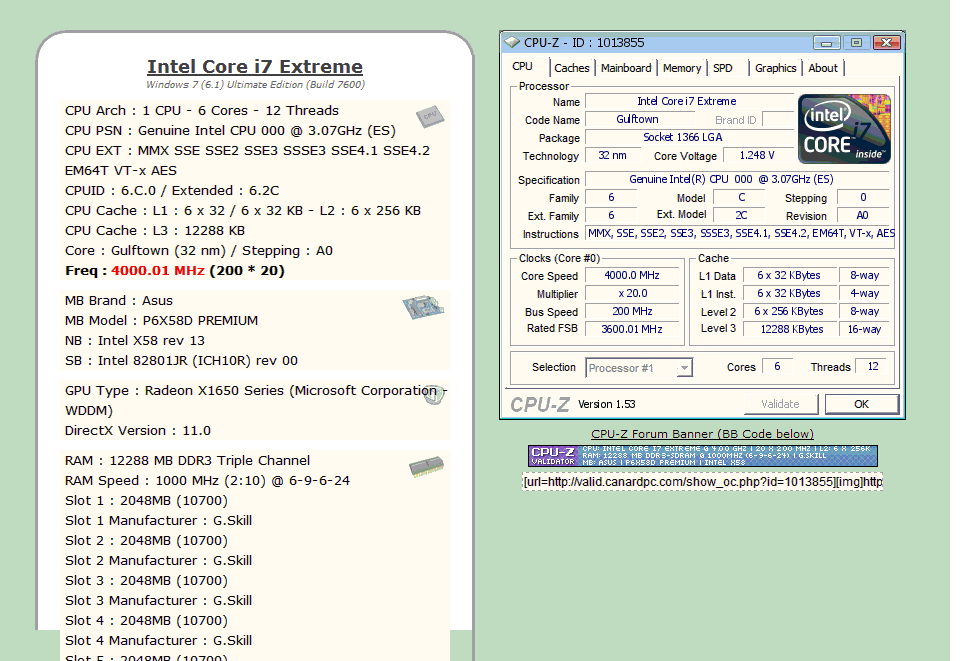The image size is (974, 661).
Task: Click the CPU-Z validator forum banner image
Action: pos(703,455)
